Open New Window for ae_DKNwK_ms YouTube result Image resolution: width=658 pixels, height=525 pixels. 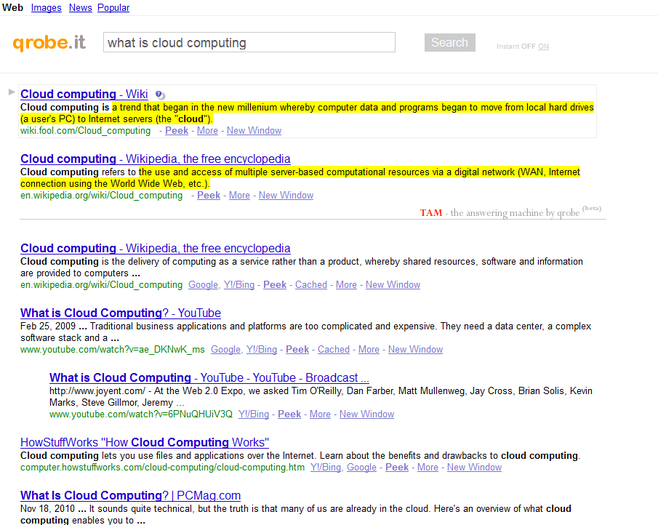coord(415,349)
